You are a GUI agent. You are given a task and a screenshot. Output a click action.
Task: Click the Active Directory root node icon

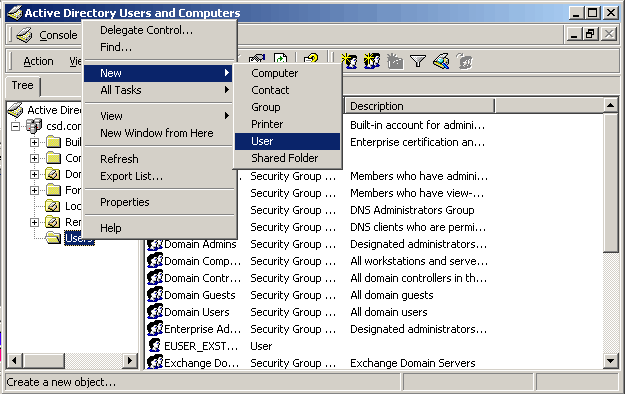click(16, 110)
